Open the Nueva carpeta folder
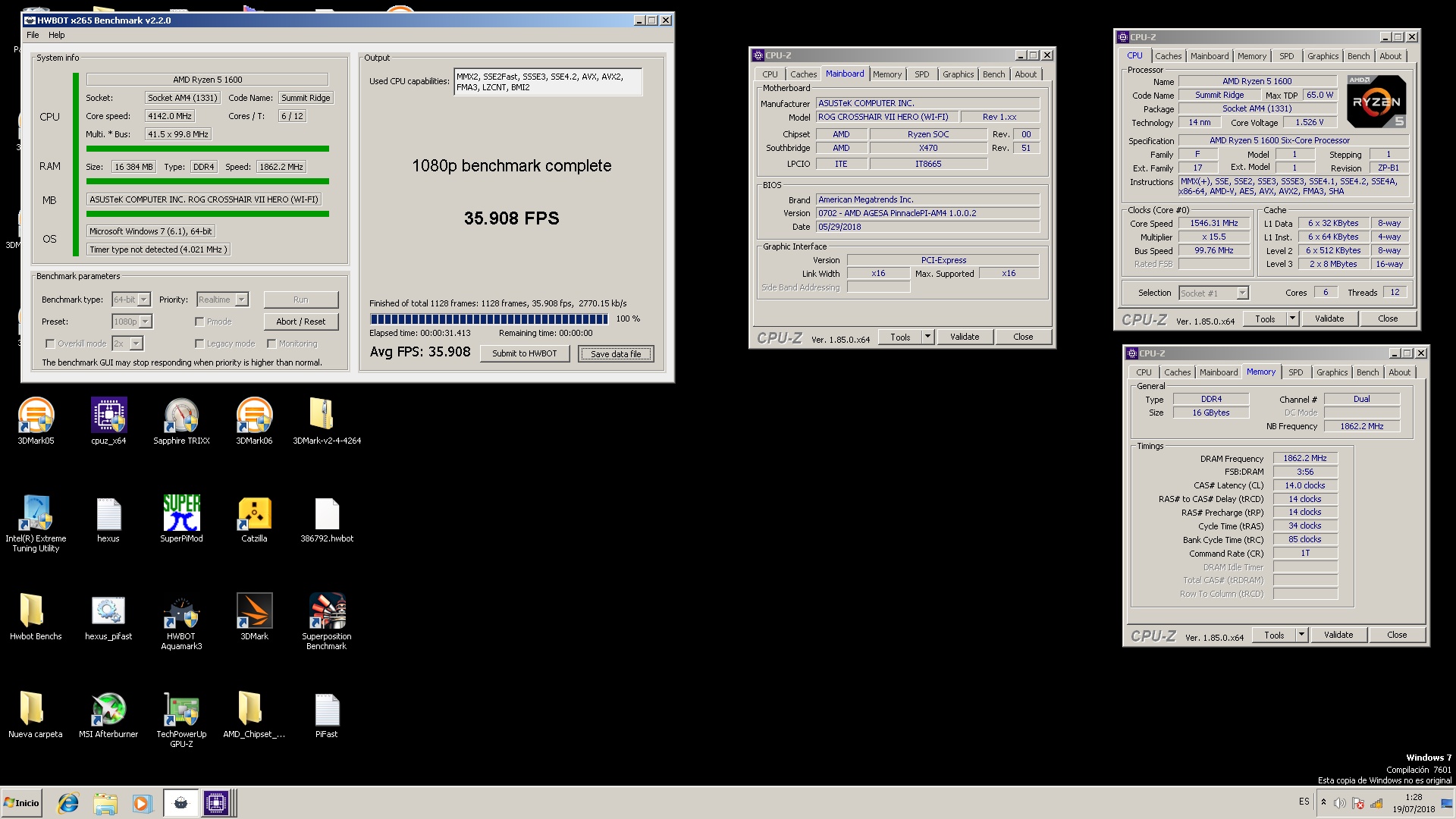This screenshot has height=819, width=1456. 36,715
